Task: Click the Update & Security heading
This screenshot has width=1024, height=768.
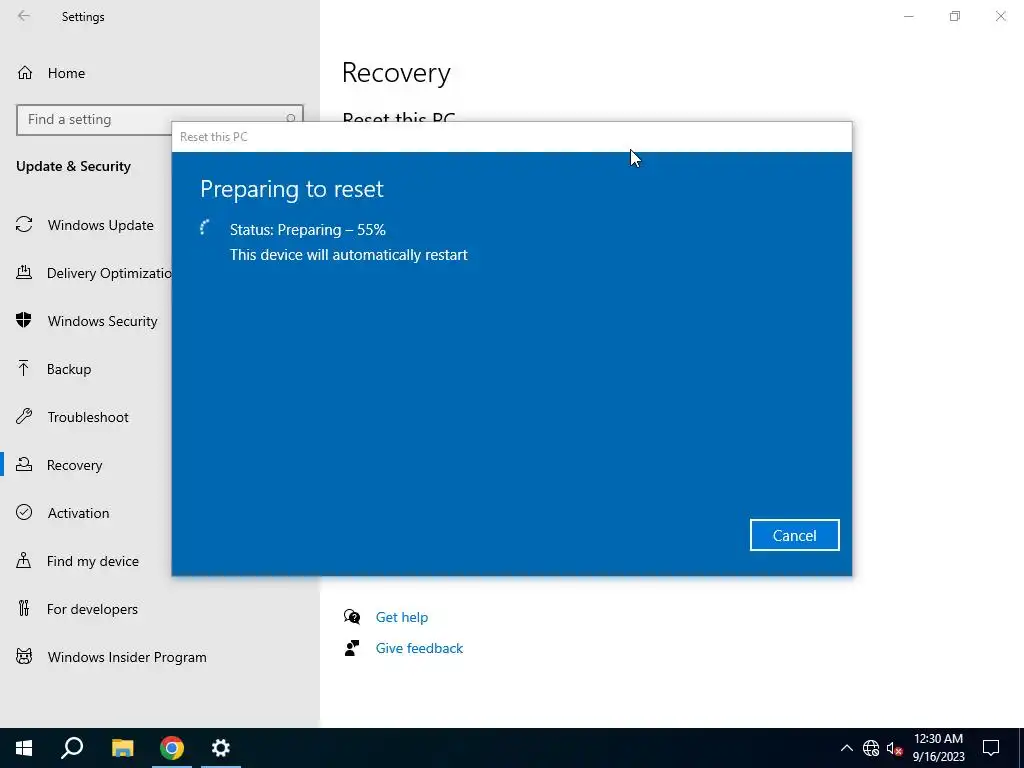Action: [x=74, y=166]
